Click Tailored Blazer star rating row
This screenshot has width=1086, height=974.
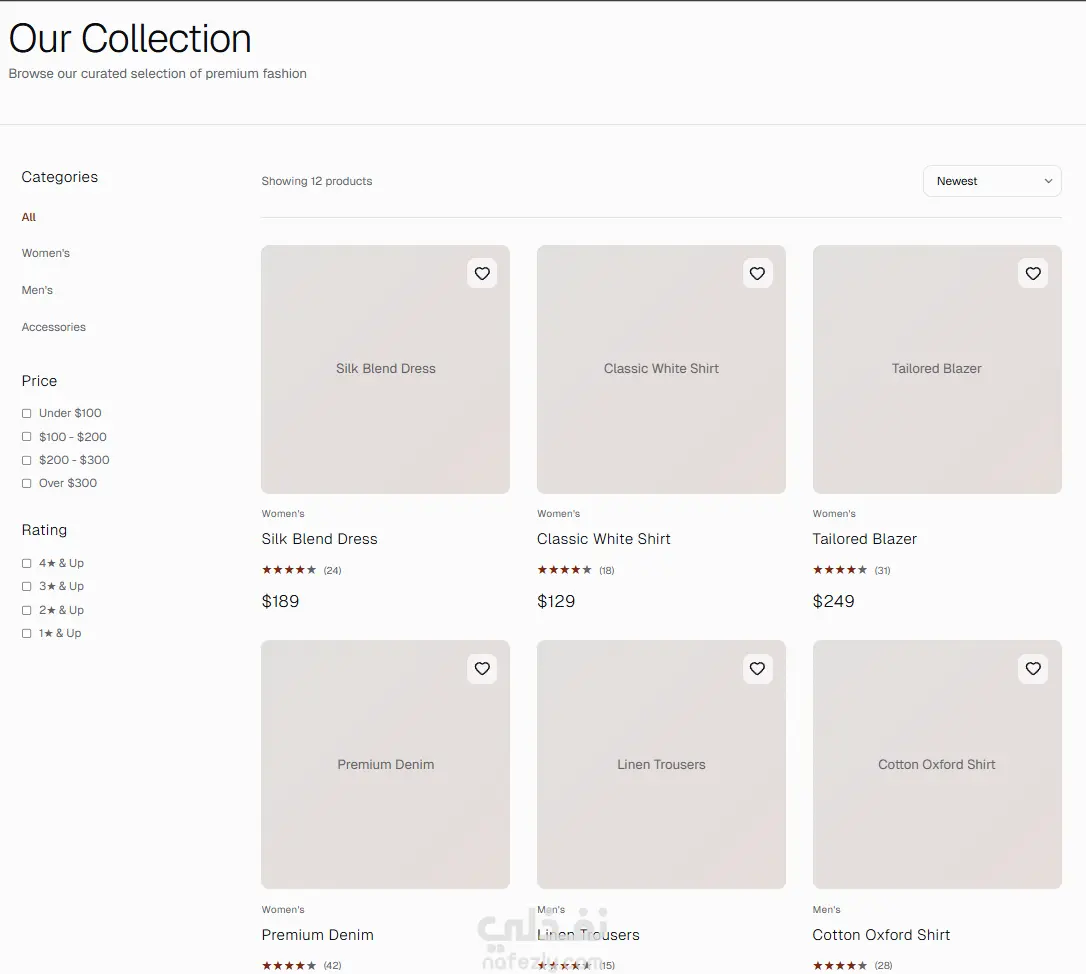pos(840,570)
